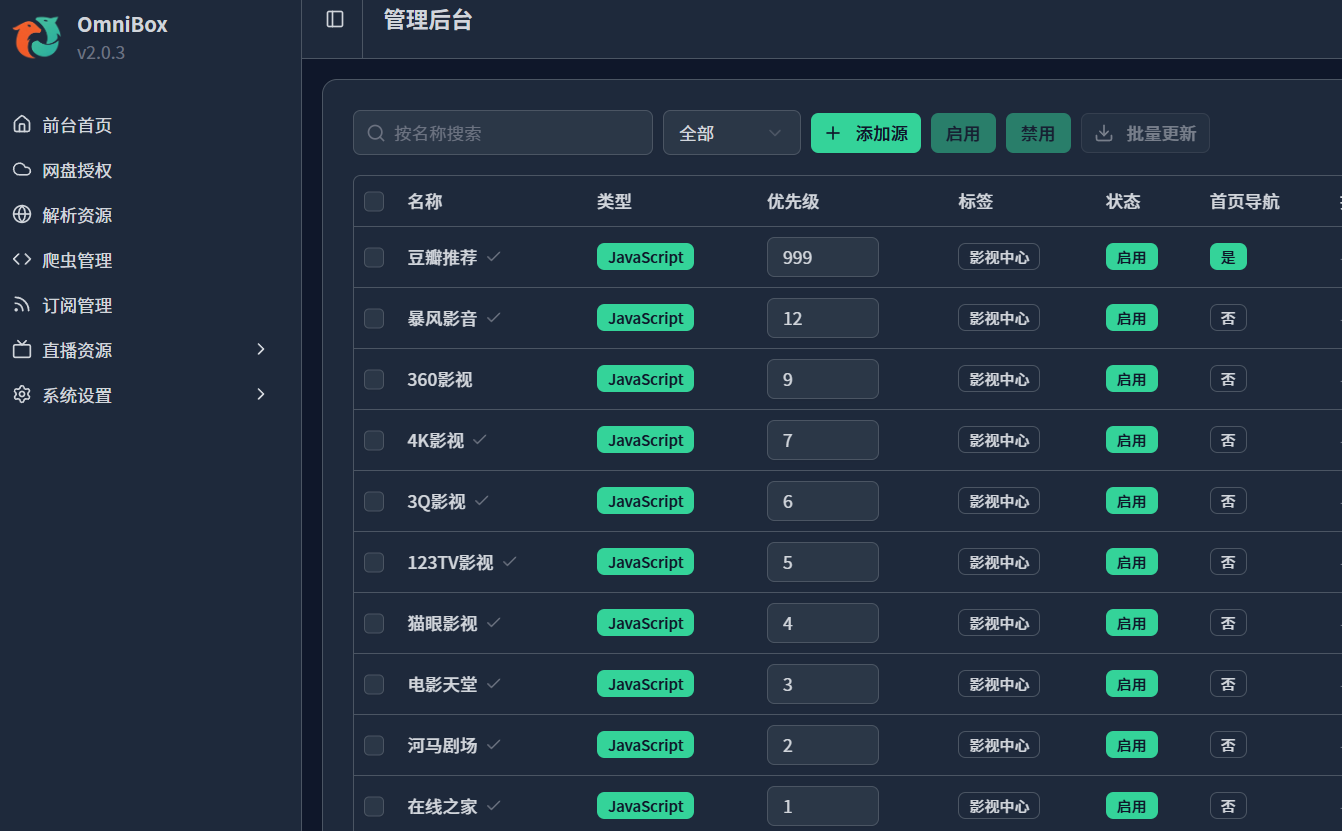Click the check mark beside 123TV影视
The height and width of the screenshot is (831, 1342).
click(510, 562)
